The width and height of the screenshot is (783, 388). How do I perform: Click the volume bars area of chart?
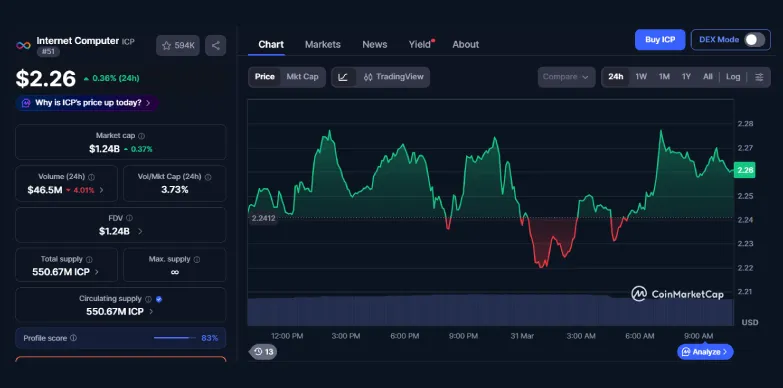(490, 310)
